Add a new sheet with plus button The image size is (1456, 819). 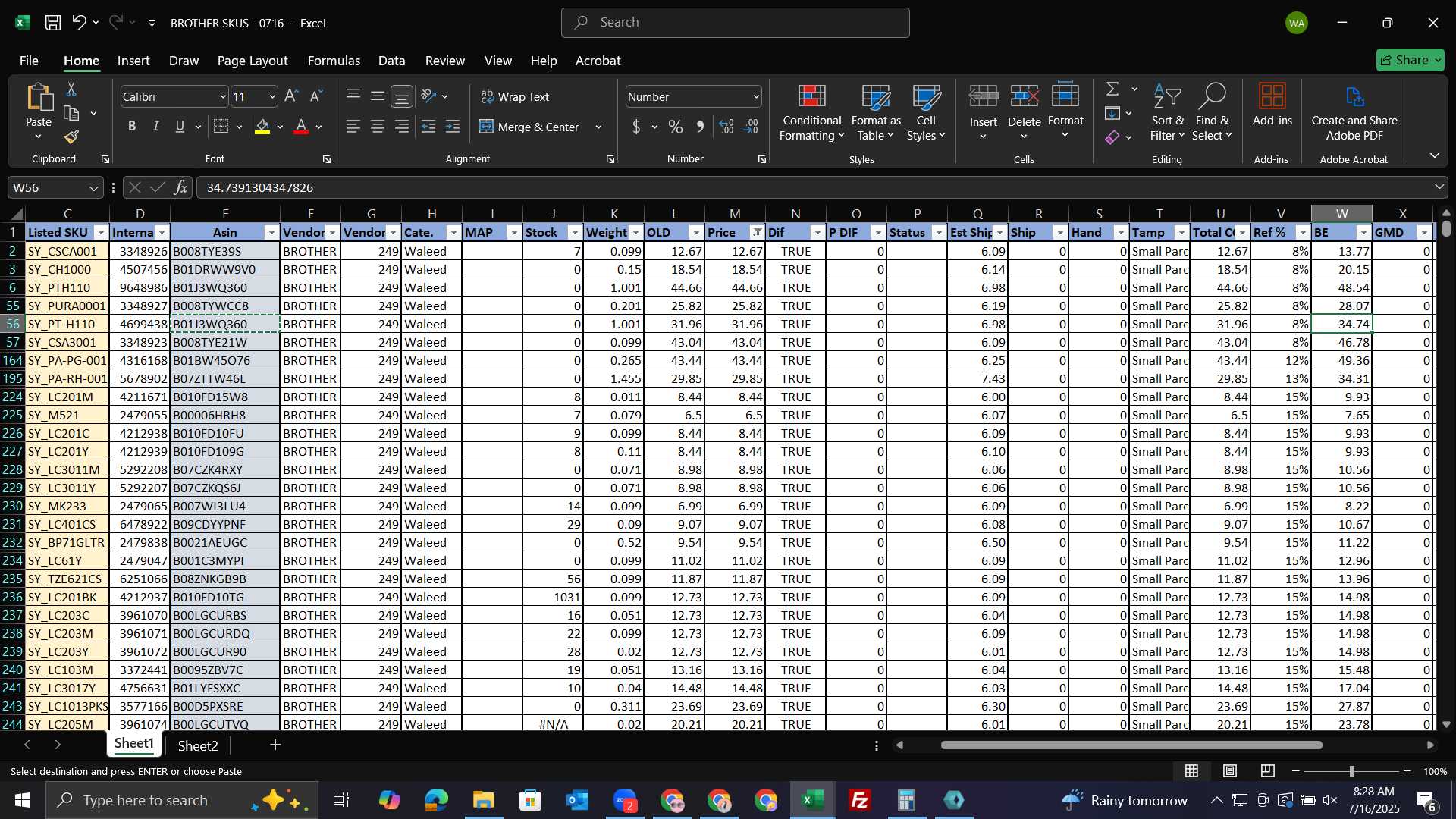[x=275, y=745]
